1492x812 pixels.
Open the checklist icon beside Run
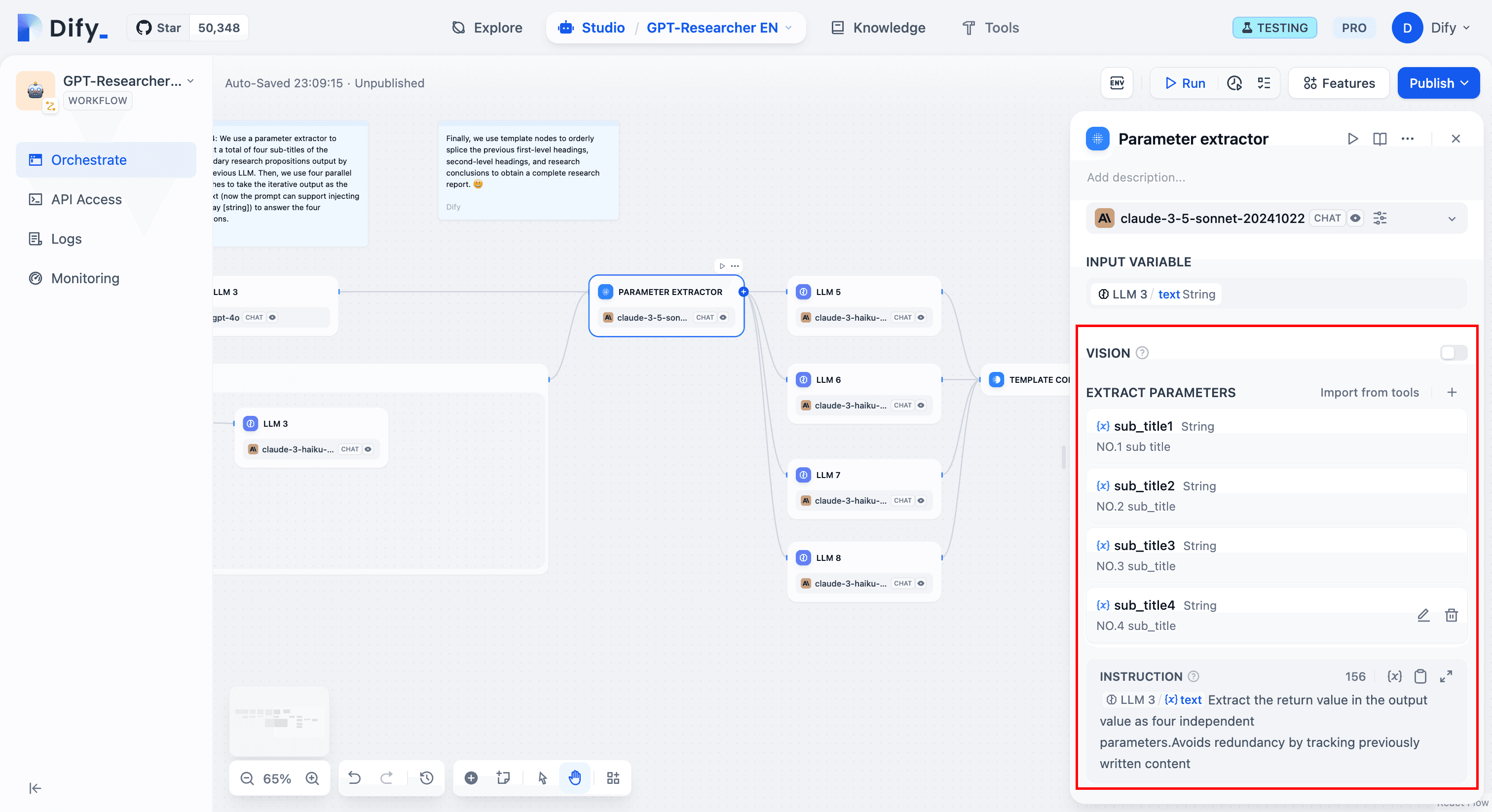pyautogui.click(x=1264, y=83)
